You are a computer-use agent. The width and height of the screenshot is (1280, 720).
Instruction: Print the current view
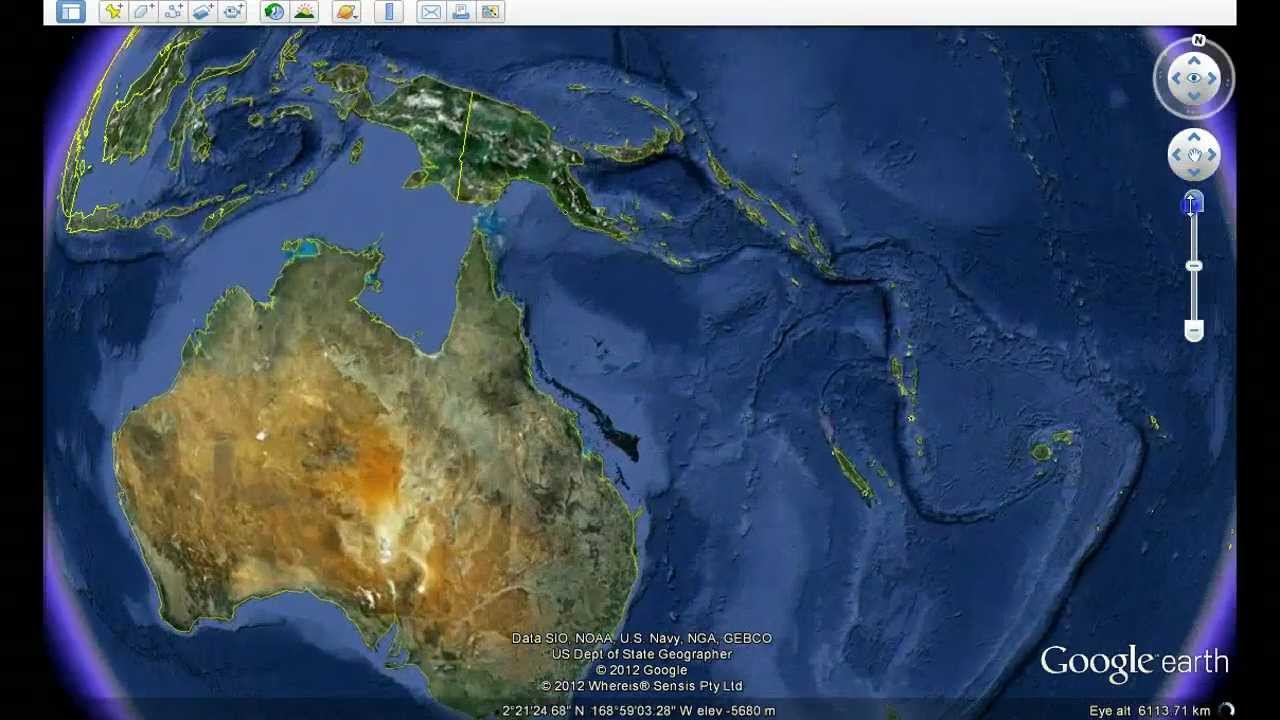coord(461,12)
